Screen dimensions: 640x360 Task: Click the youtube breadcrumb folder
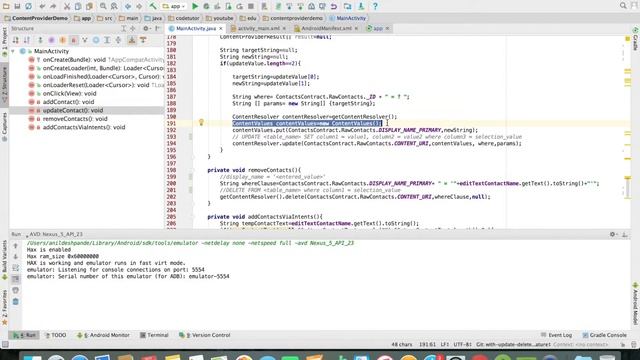click(x=220, y=18)
